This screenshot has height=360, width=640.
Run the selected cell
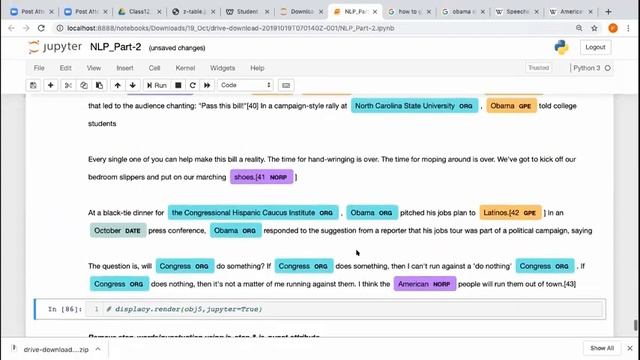pos(157,85)
